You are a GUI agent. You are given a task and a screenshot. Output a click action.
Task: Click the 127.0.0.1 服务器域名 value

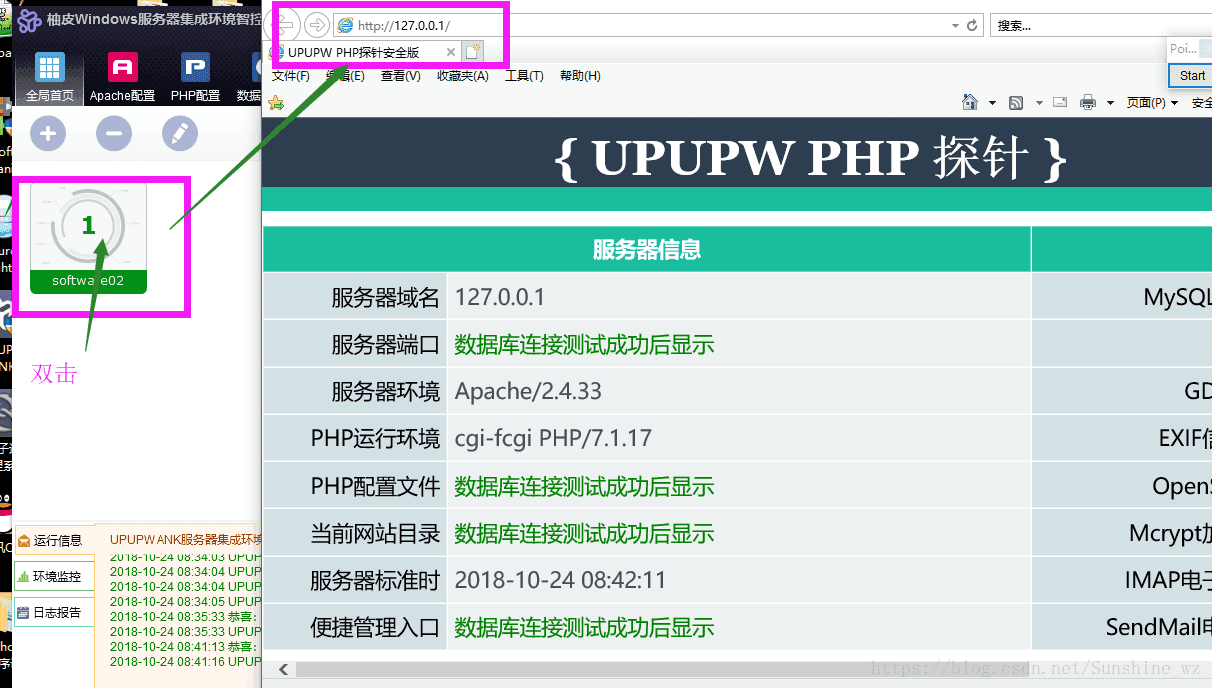(x=500, y=297)
